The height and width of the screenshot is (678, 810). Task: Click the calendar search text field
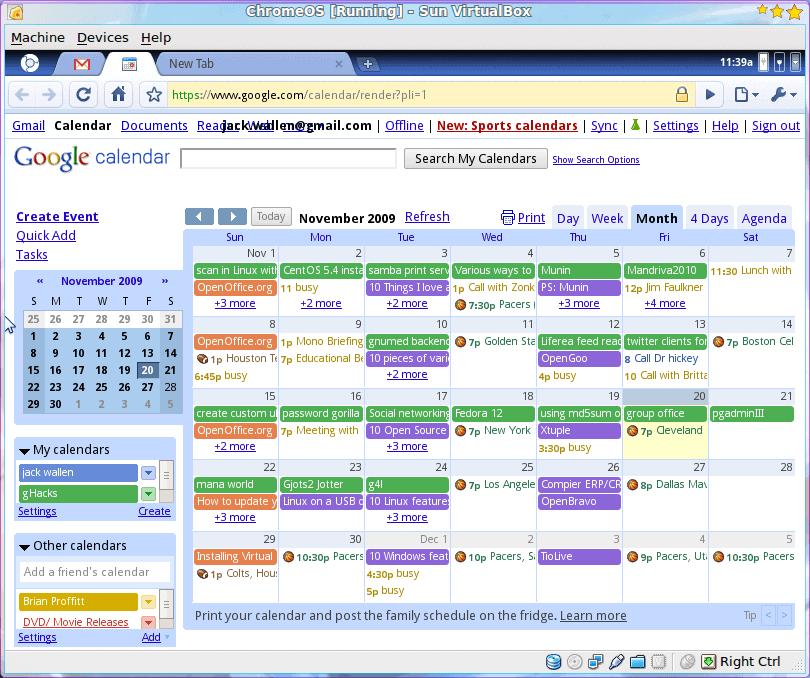288,158
